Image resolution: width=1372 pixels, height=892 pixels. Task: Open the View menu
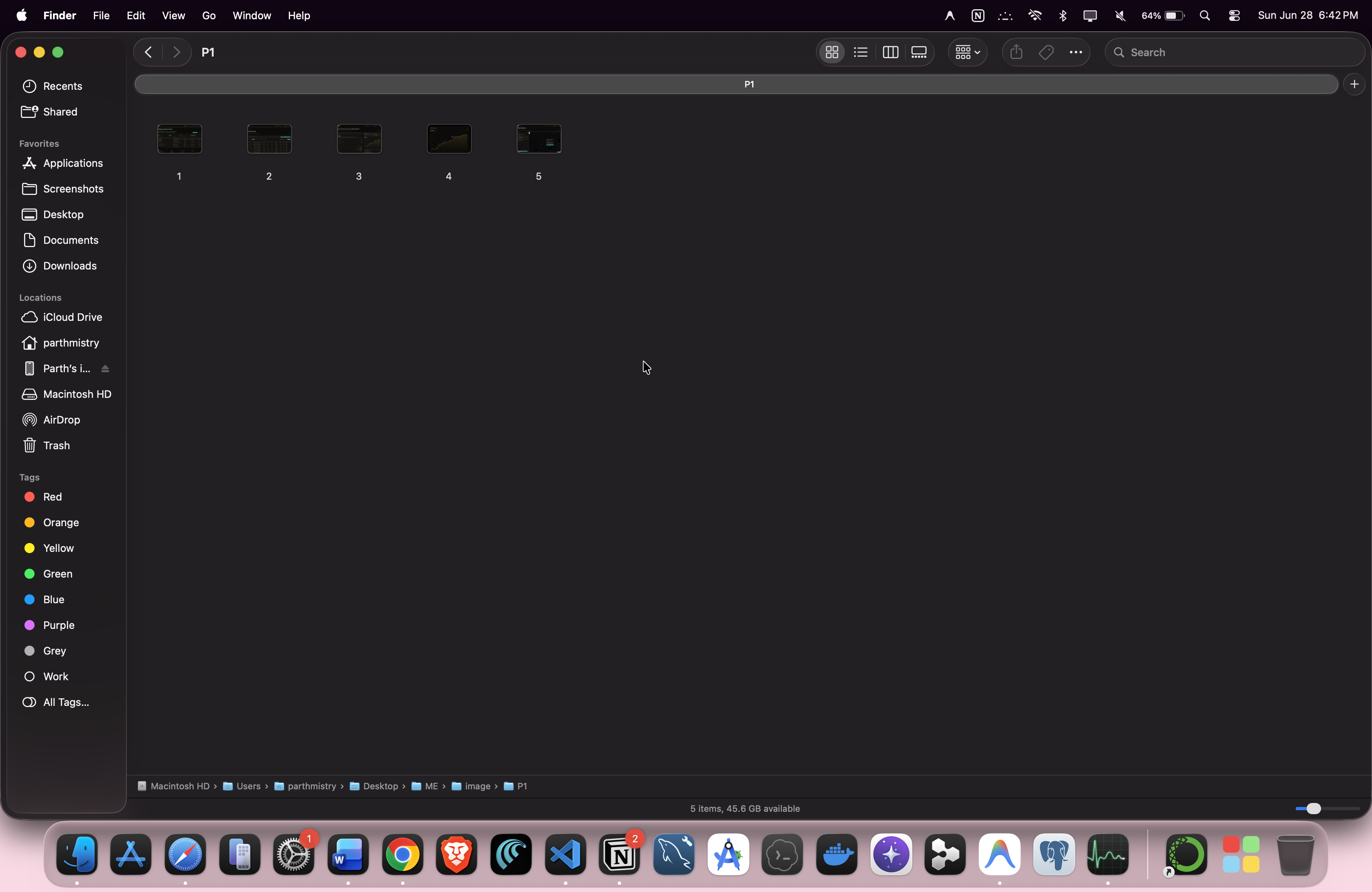pyautogui.click(x=173, y=16)
